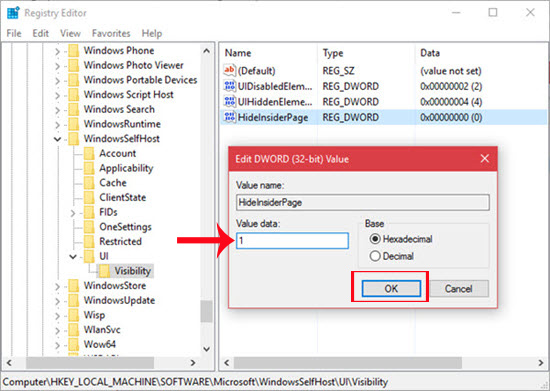Select the Windows Phone folder icon

73,51
